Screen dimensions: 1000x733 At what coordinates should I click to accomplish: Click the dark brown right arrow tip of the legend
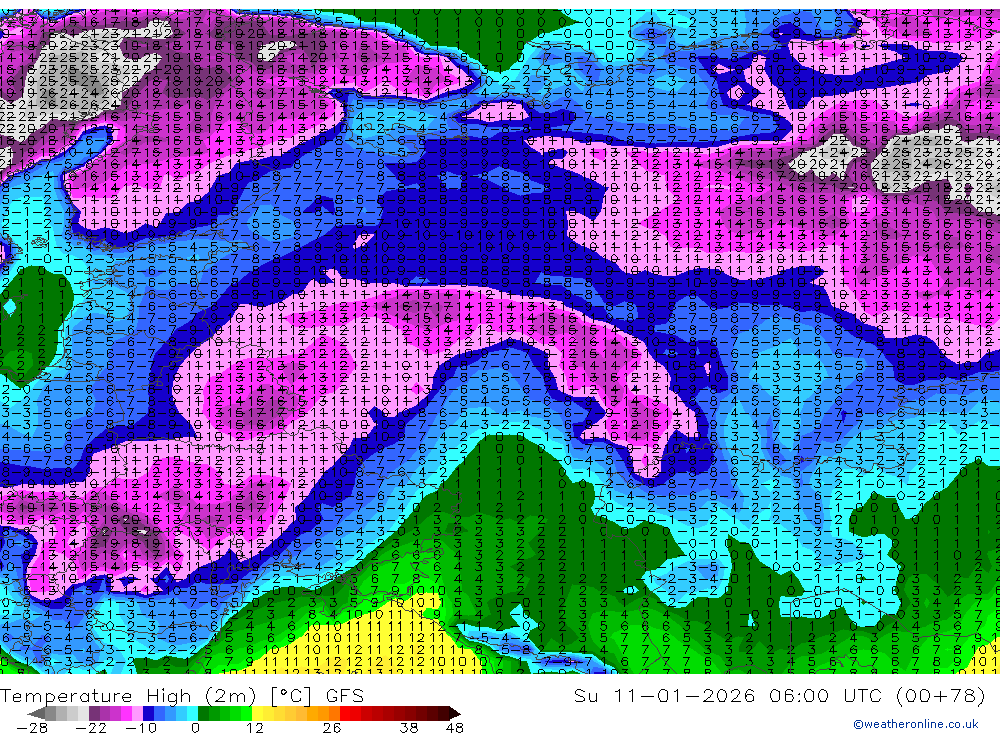pyautogui.click(x=455, y=713)
